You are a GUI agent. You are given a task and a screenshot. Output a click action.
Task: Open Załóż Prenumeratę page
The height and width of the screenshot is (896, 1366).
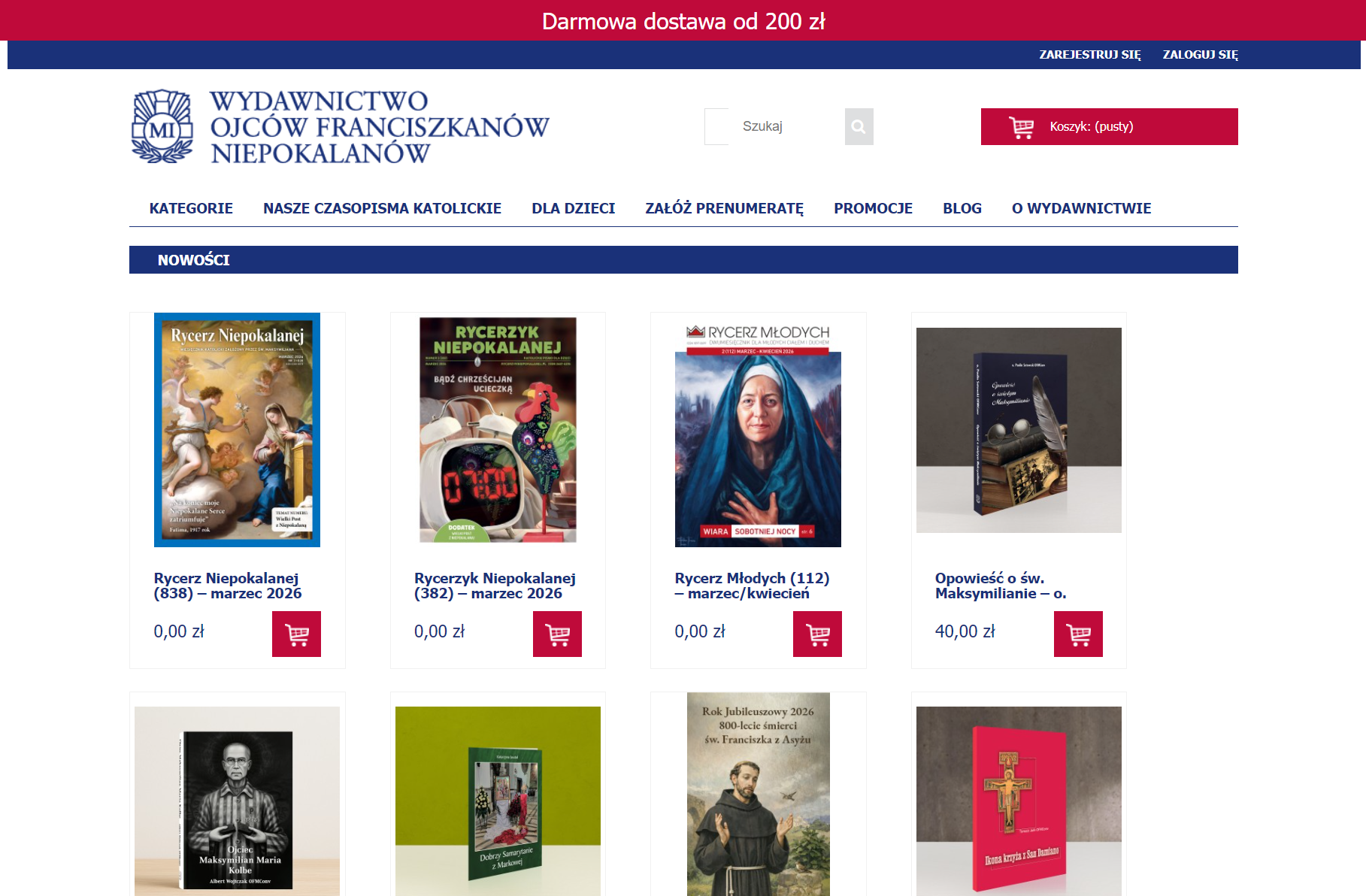(x=724, y=208)
